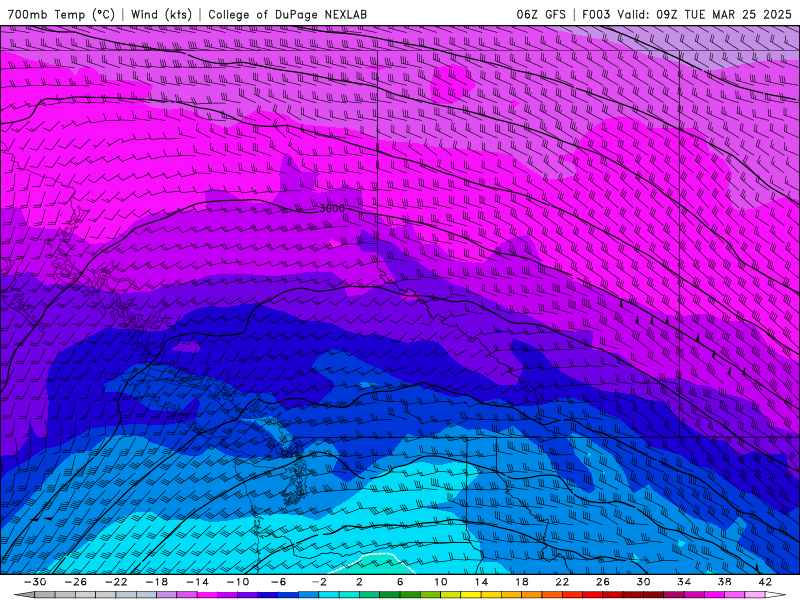
Task: Click the 'College of DuPage NEXLAB' header text
Action: tap(287, 14)
